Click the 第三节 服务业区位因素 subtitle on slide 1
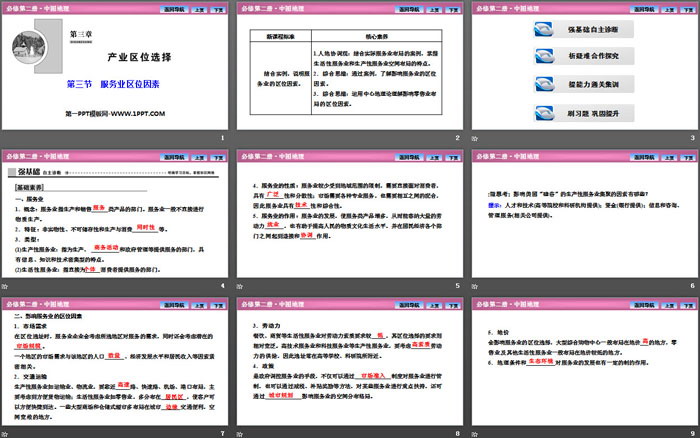 113,84
